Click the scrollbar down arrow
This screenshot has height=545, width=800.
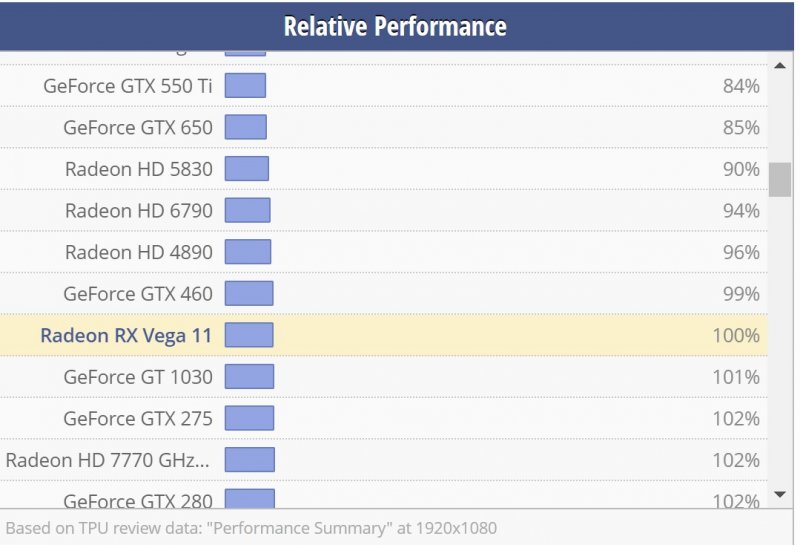[780, 494]
